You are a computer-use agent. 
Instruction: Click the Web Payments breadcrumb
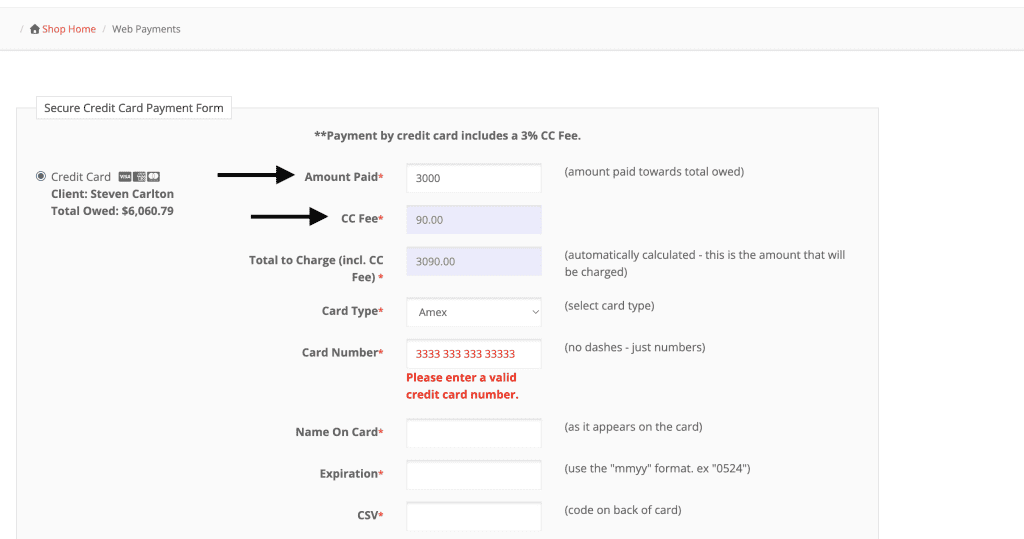click(x=146, y=30)
